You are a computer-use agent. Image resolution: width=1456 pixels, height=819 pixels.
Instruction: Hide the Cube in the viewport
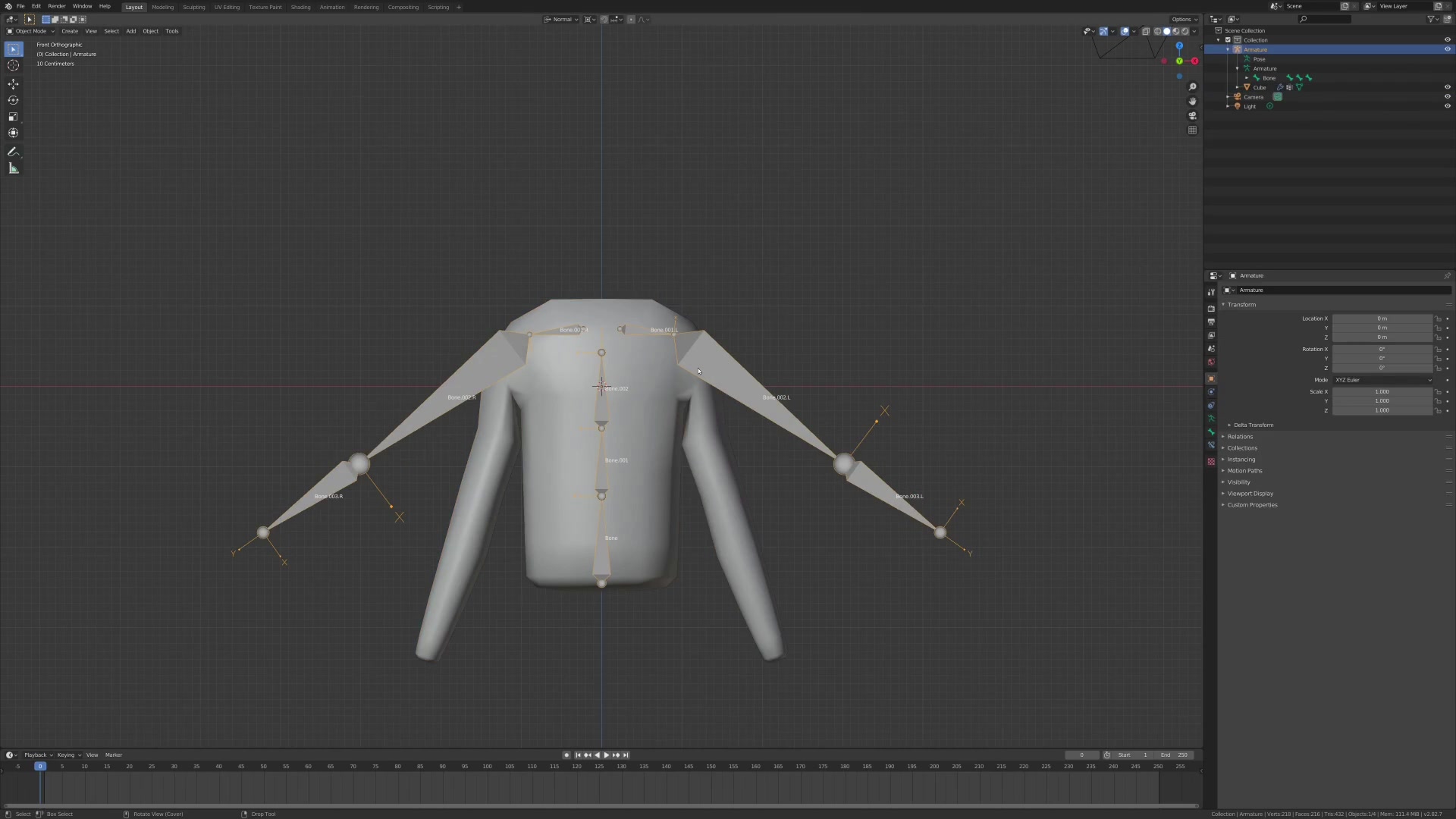point(1447,87)
